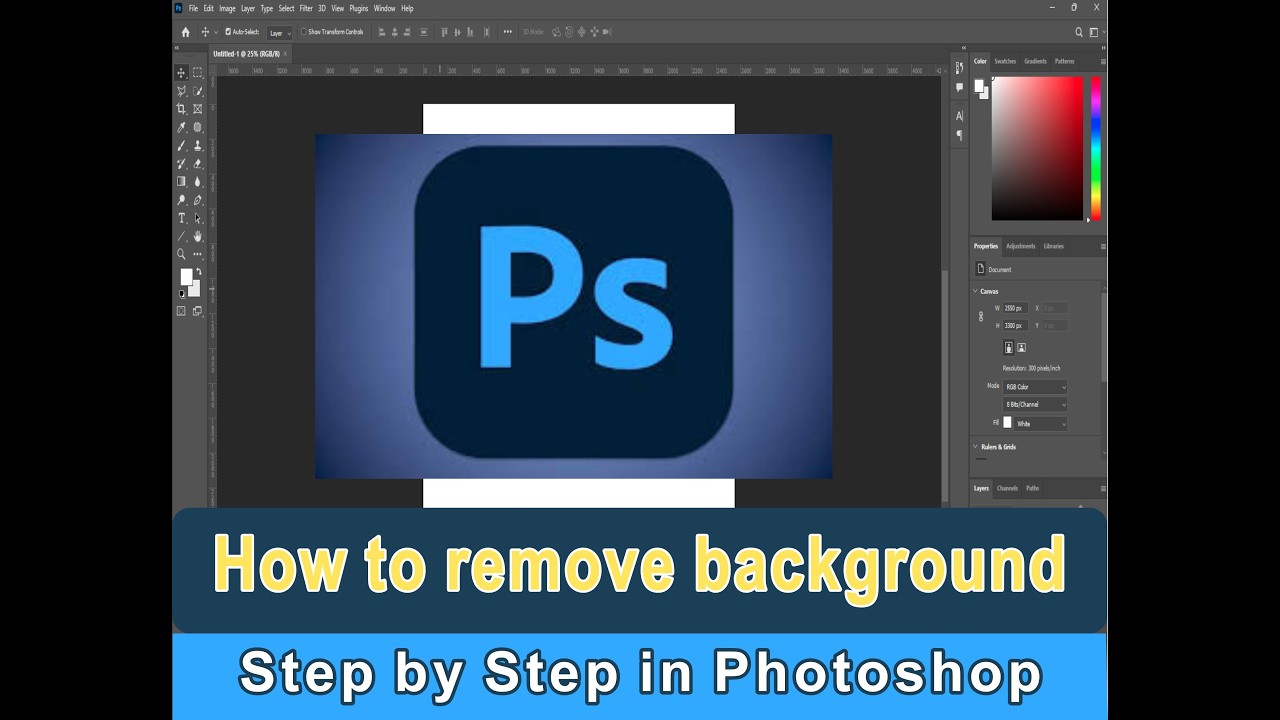Image resolution: width=1280 pixels, height=720 pixels.
Task: Reset to default foreground and background colors
Action: tap(181, 293)
